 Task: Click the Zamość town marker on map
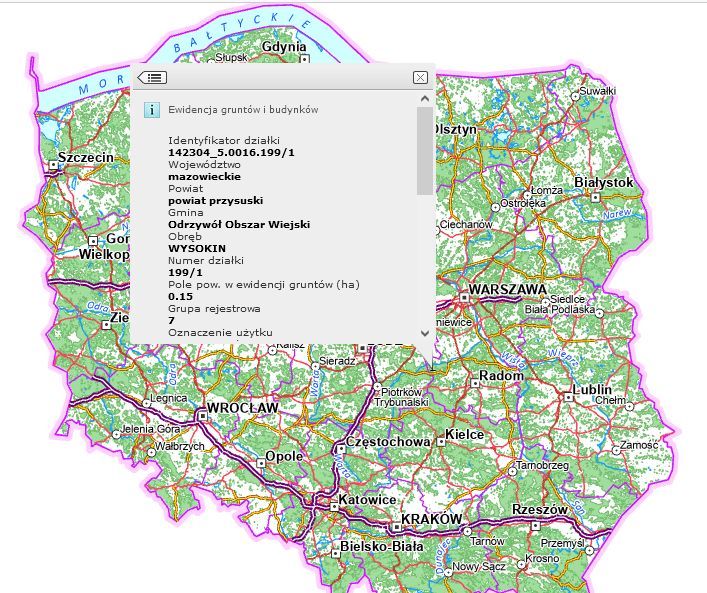(616, 450)
